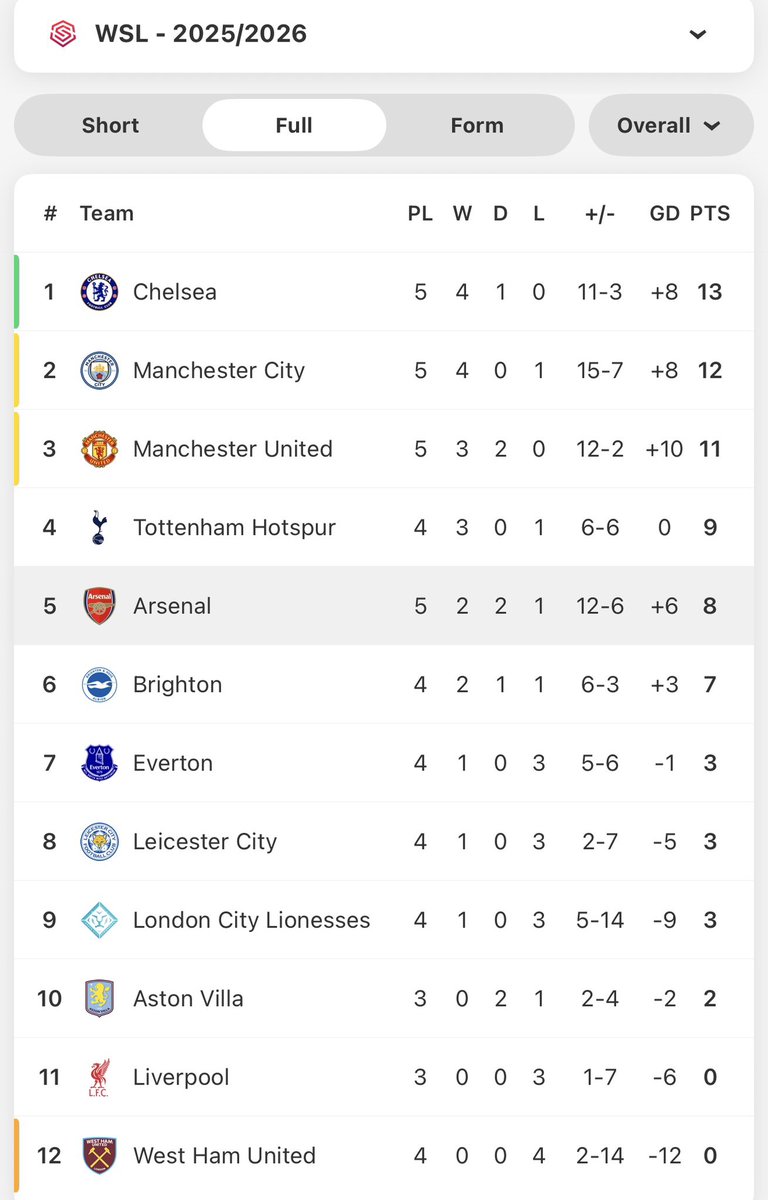Tap the London City Lionesses logo

click(x=99, y=920)
